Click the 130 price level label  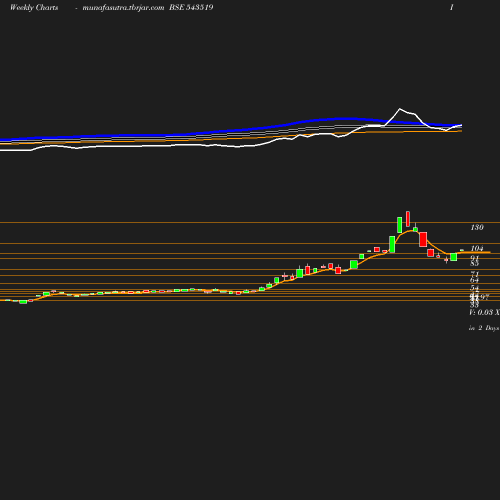[x=477, y=227]
